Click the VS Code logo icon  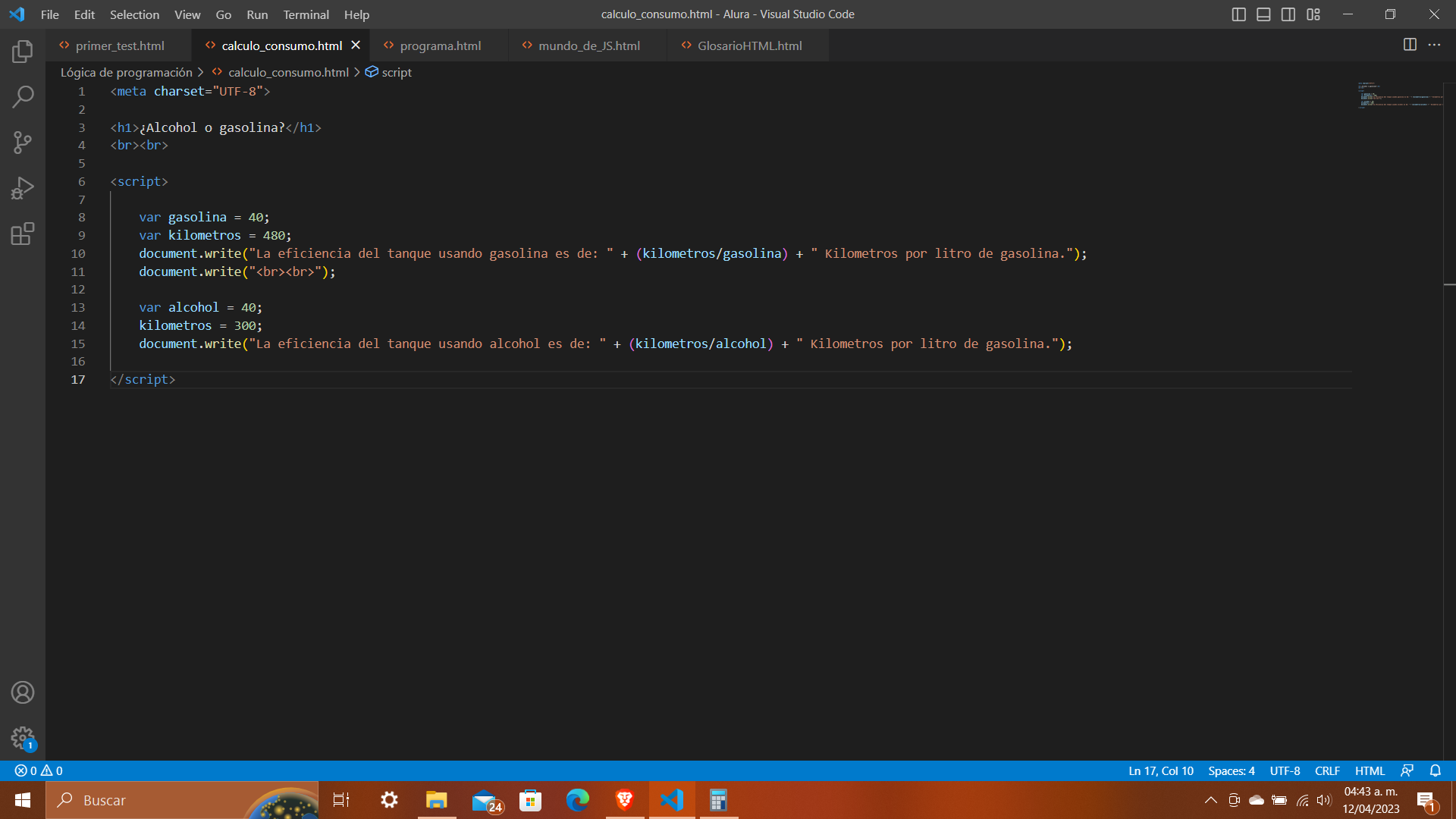[x=17, y=14]
